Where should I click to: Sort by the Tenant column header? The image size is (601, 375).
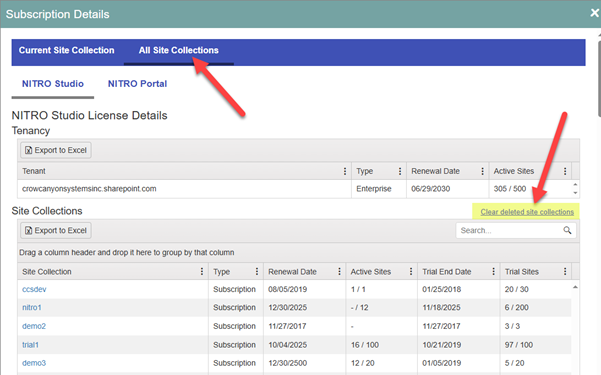tap(34, 171)
